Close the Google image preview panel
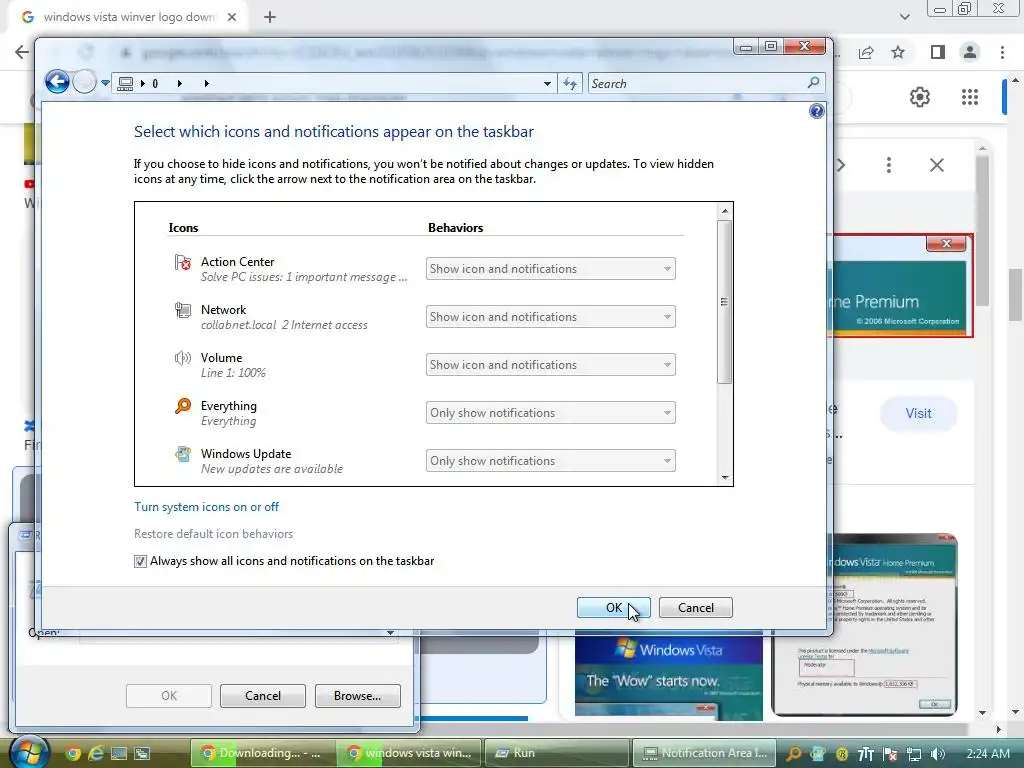 (936, 165)
